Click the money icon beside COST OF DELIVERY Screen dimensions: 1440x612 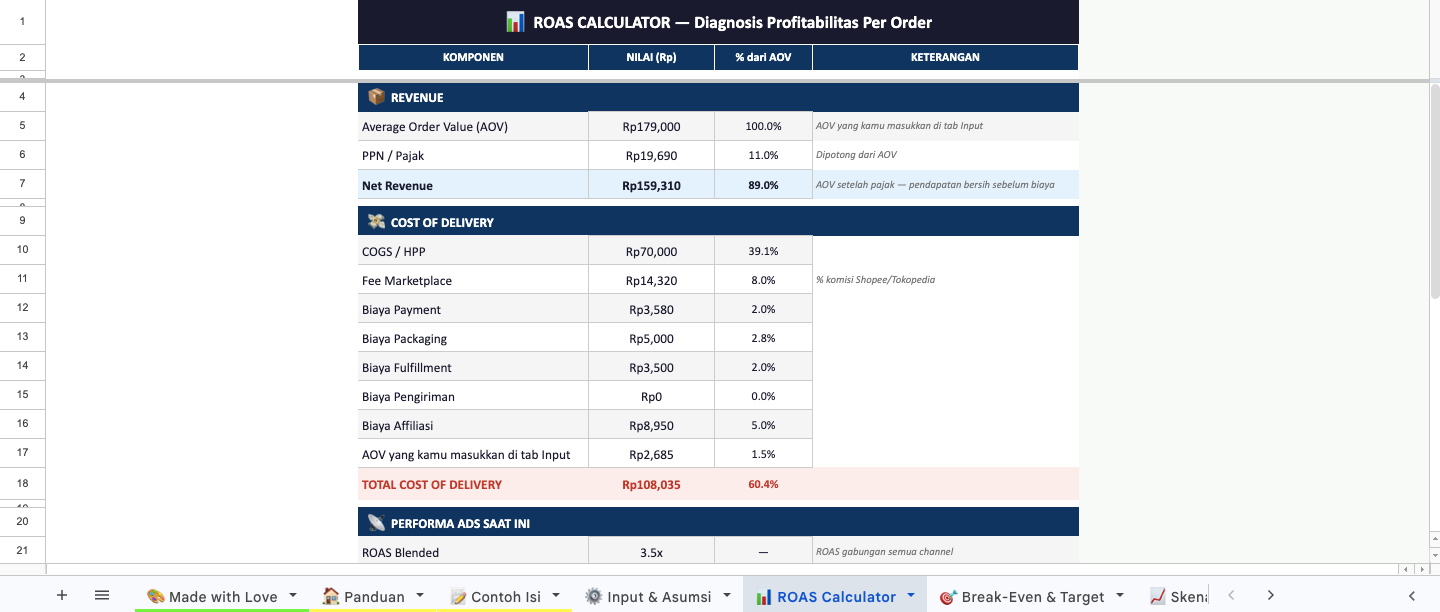pos(376,222)
